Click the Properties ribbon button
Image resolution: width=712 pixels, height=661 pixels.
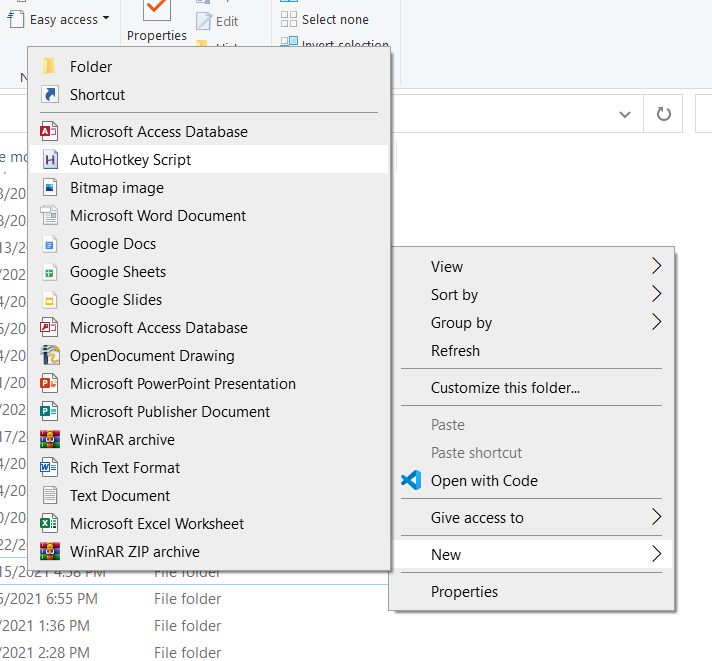157,21
